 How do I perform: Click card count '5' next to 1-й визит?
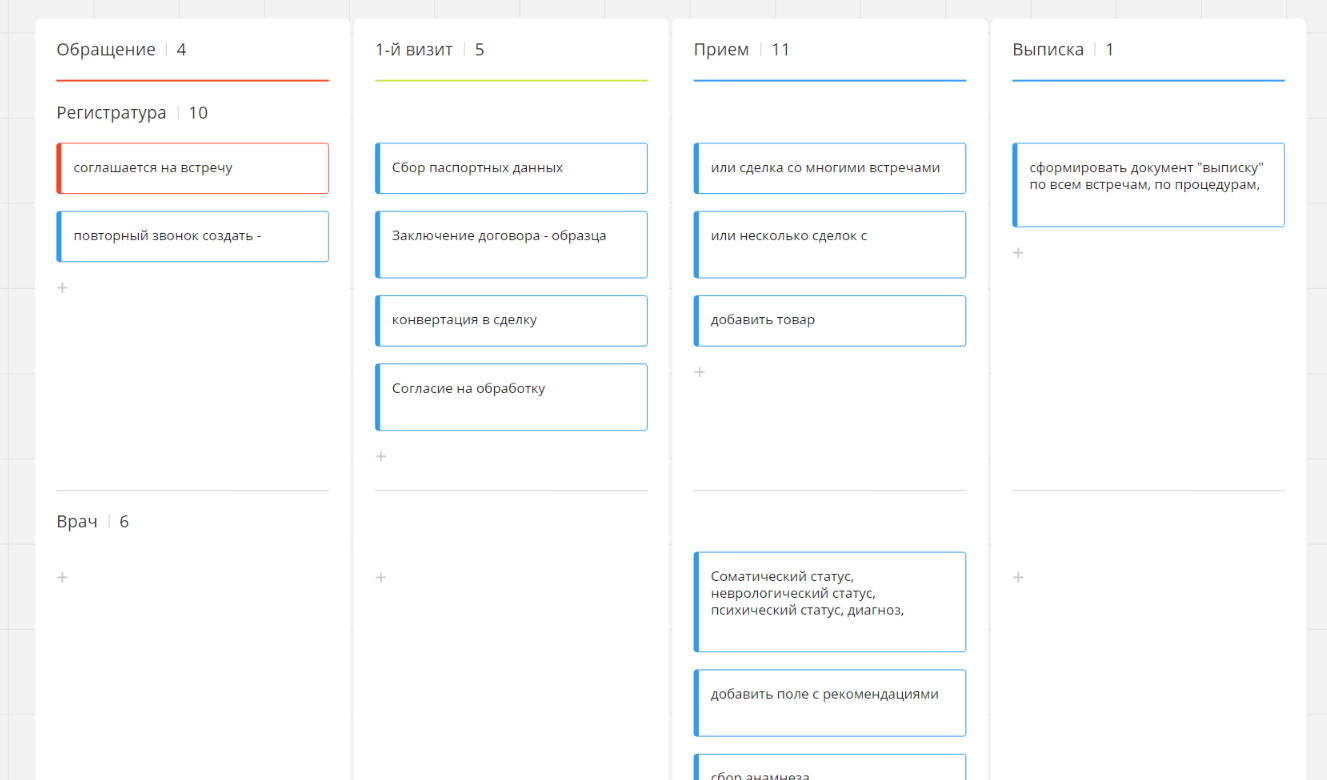(x=480, y=49)
